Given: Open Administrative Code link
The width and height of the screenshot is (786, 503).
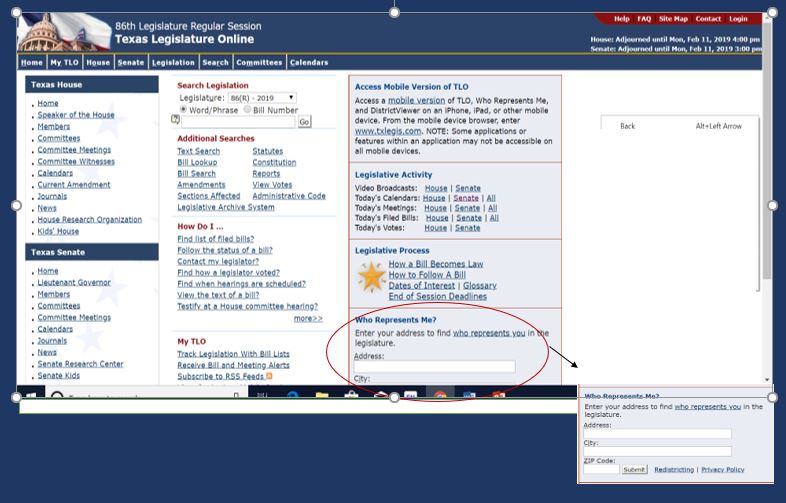Looking at the screenshot, I should [289, 196].
